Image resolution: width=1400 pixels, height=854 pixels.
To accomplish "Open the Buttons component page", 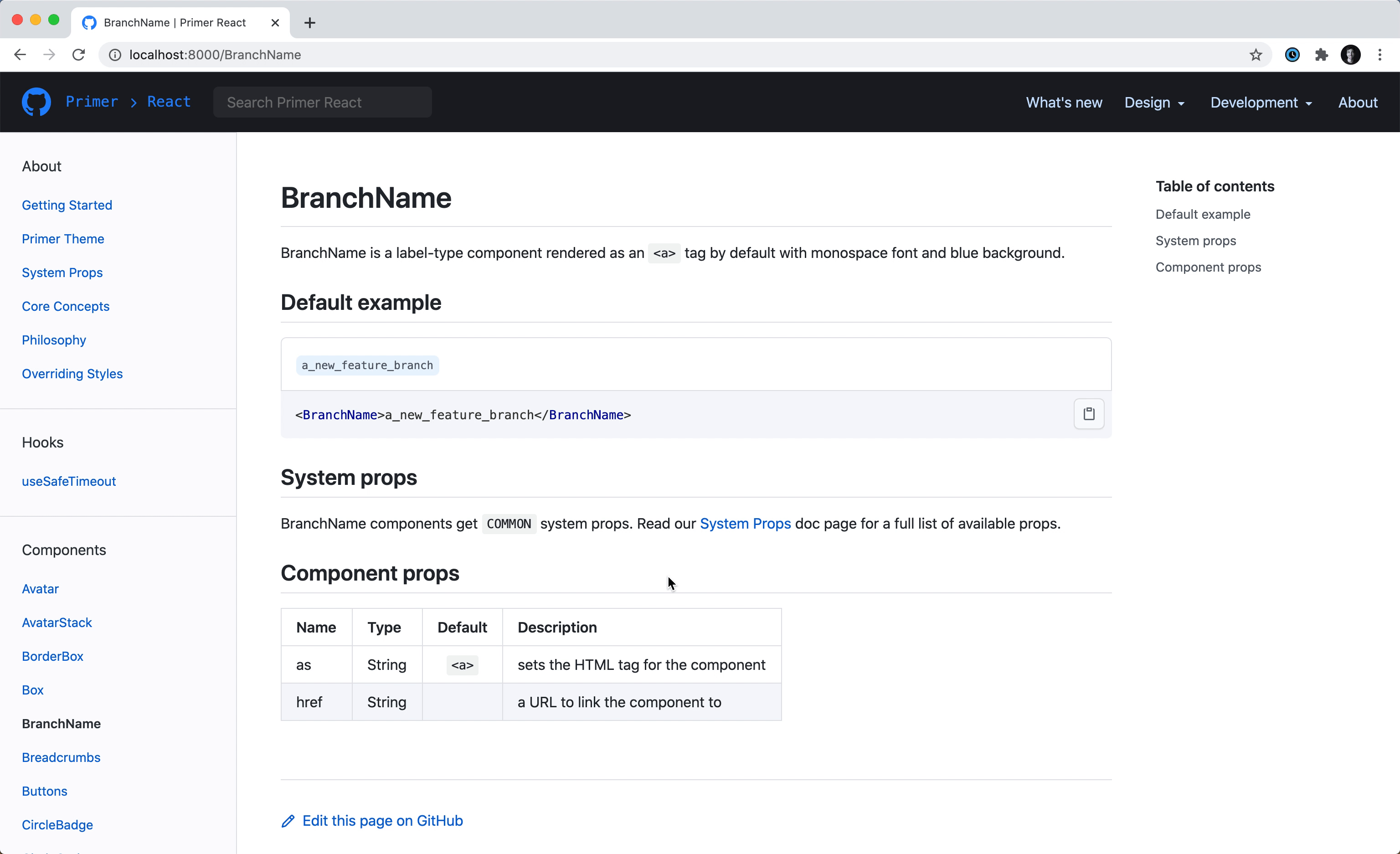I will (45, 791).
